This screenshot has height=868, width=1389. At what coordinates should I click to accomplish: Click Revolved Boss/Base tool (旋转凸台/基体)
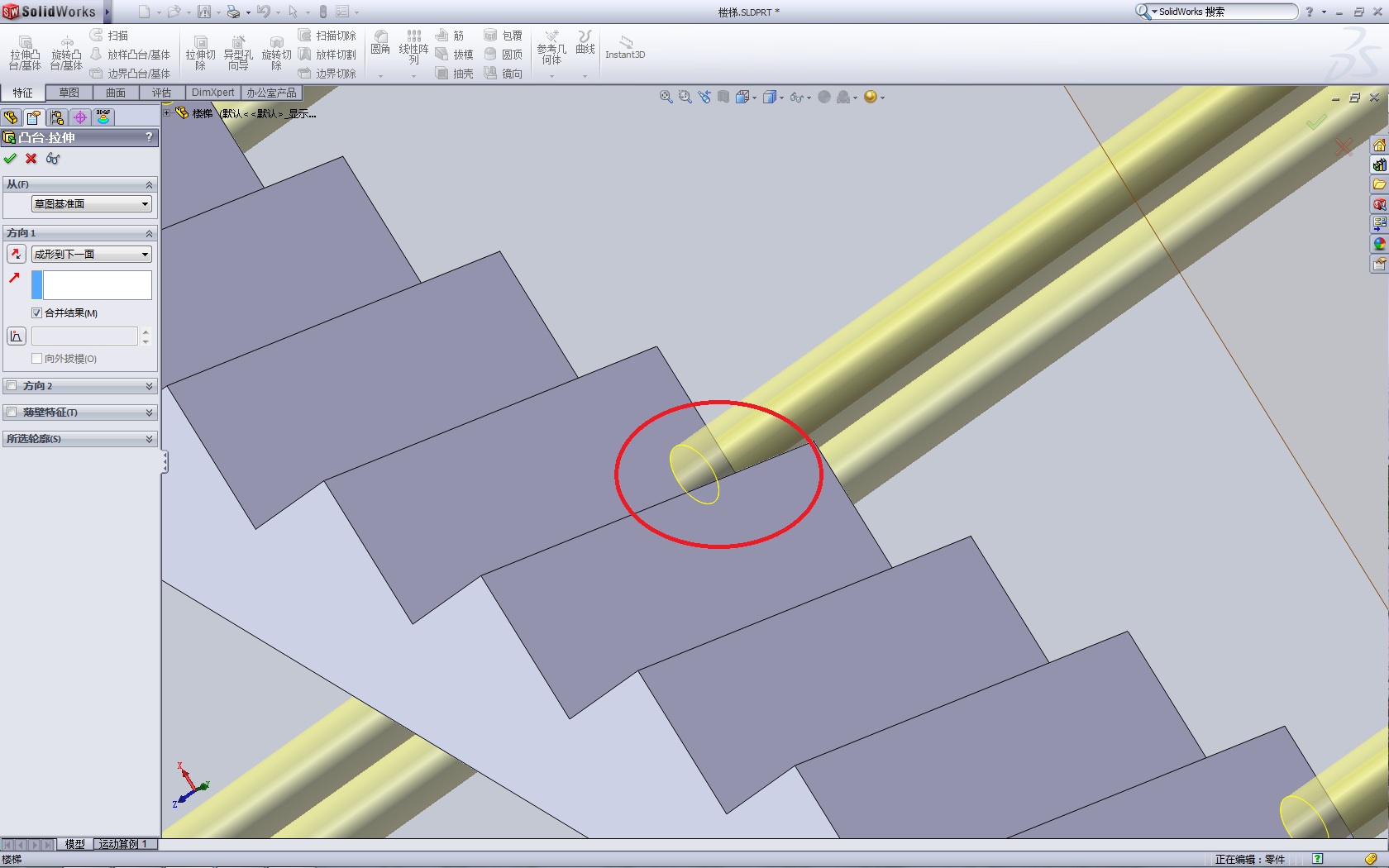coord(66,53)
